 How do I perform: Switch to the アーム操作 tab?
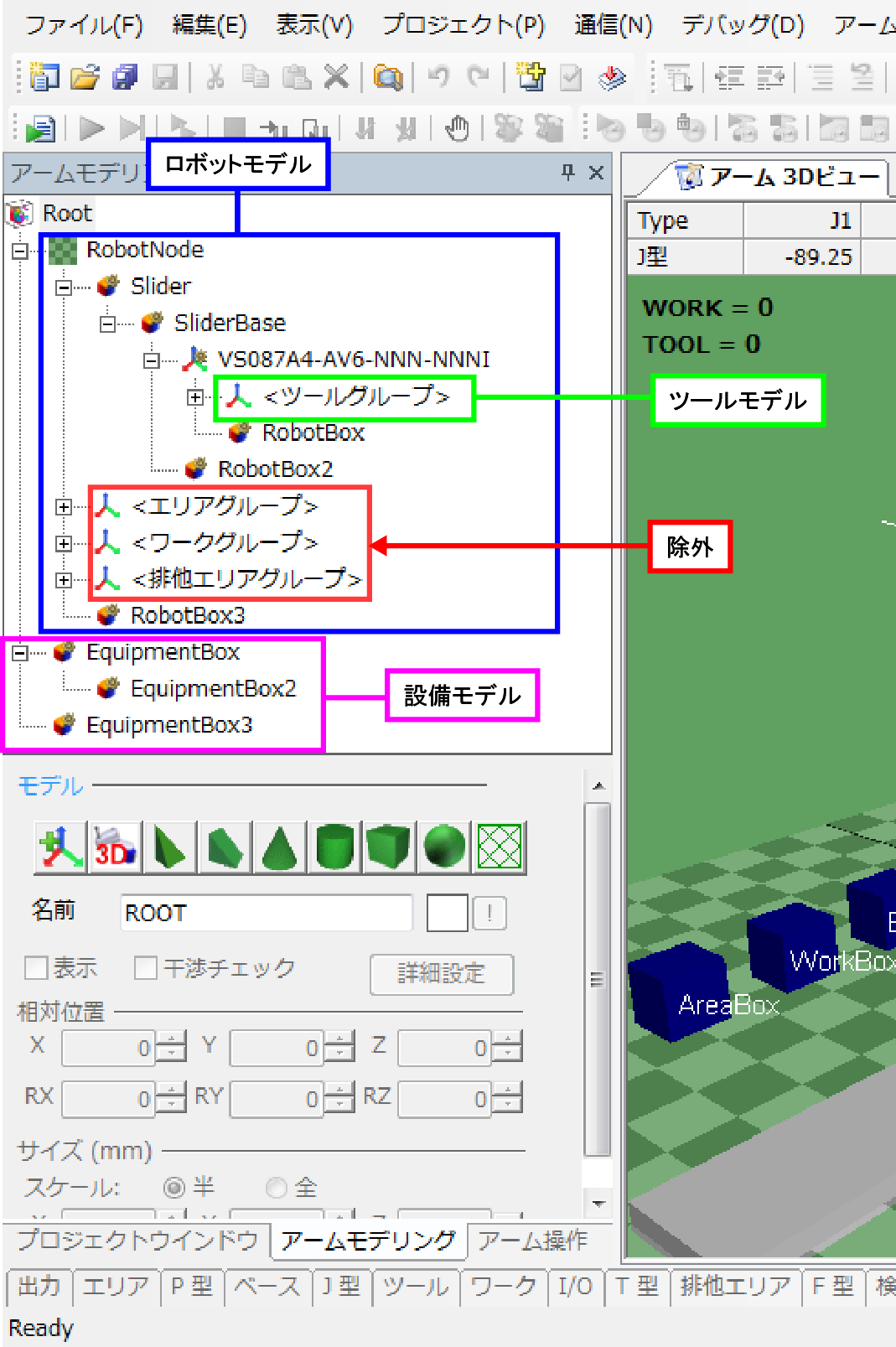coord(532,1241)
